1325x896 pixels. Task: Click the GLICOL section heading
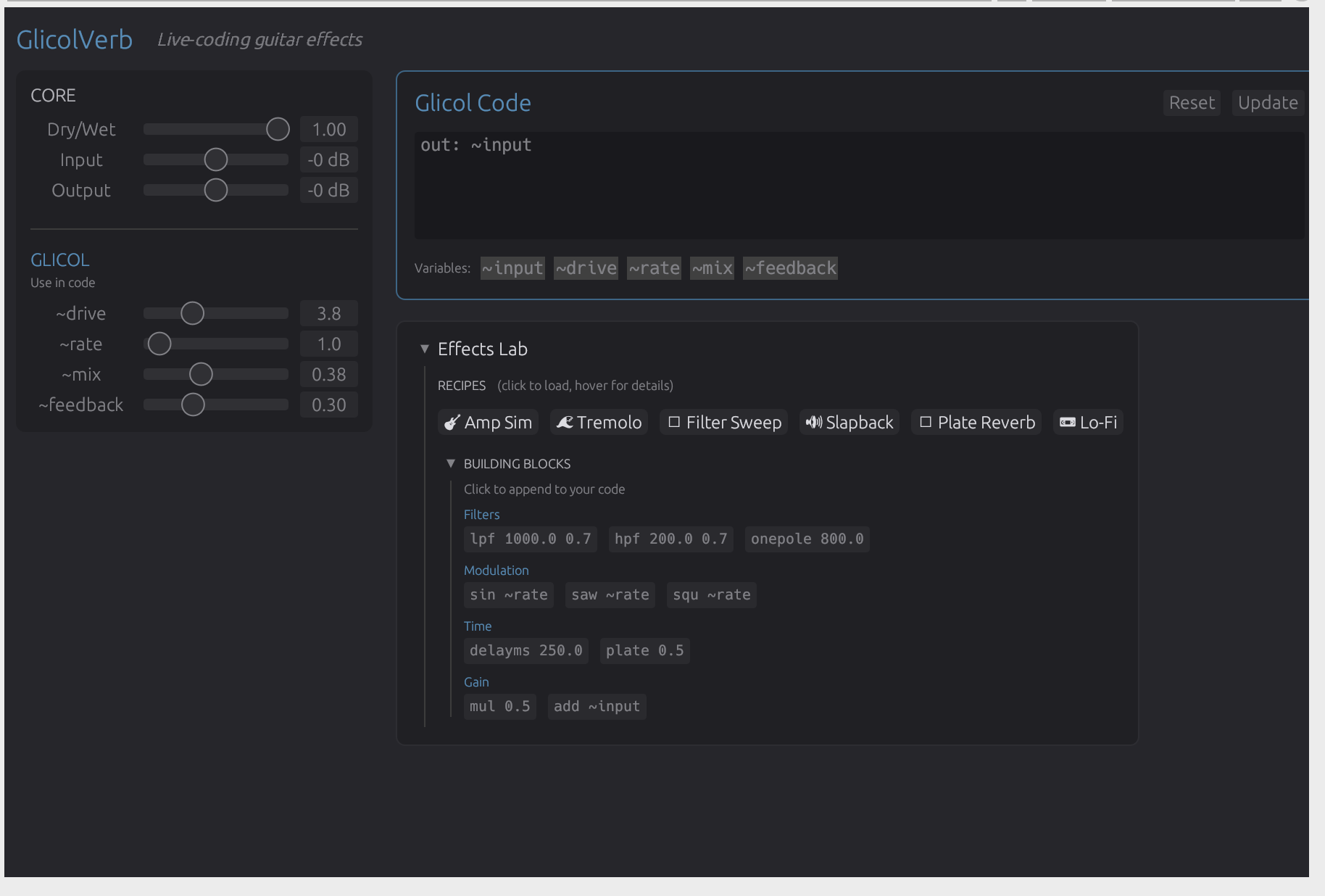click(x=60, y=260)
